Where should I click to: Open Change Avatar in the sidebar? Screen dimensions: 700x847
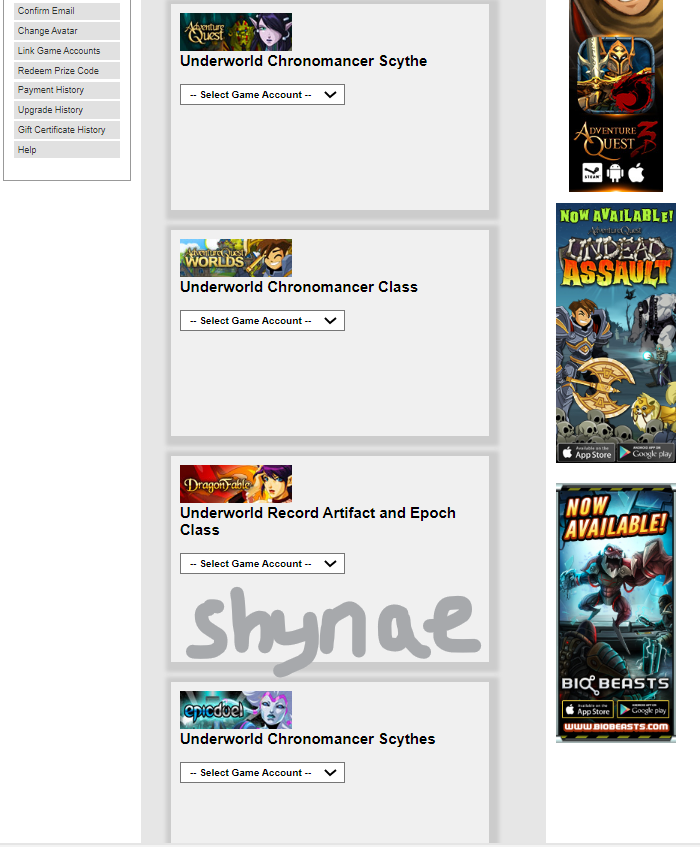pos(67,31)
